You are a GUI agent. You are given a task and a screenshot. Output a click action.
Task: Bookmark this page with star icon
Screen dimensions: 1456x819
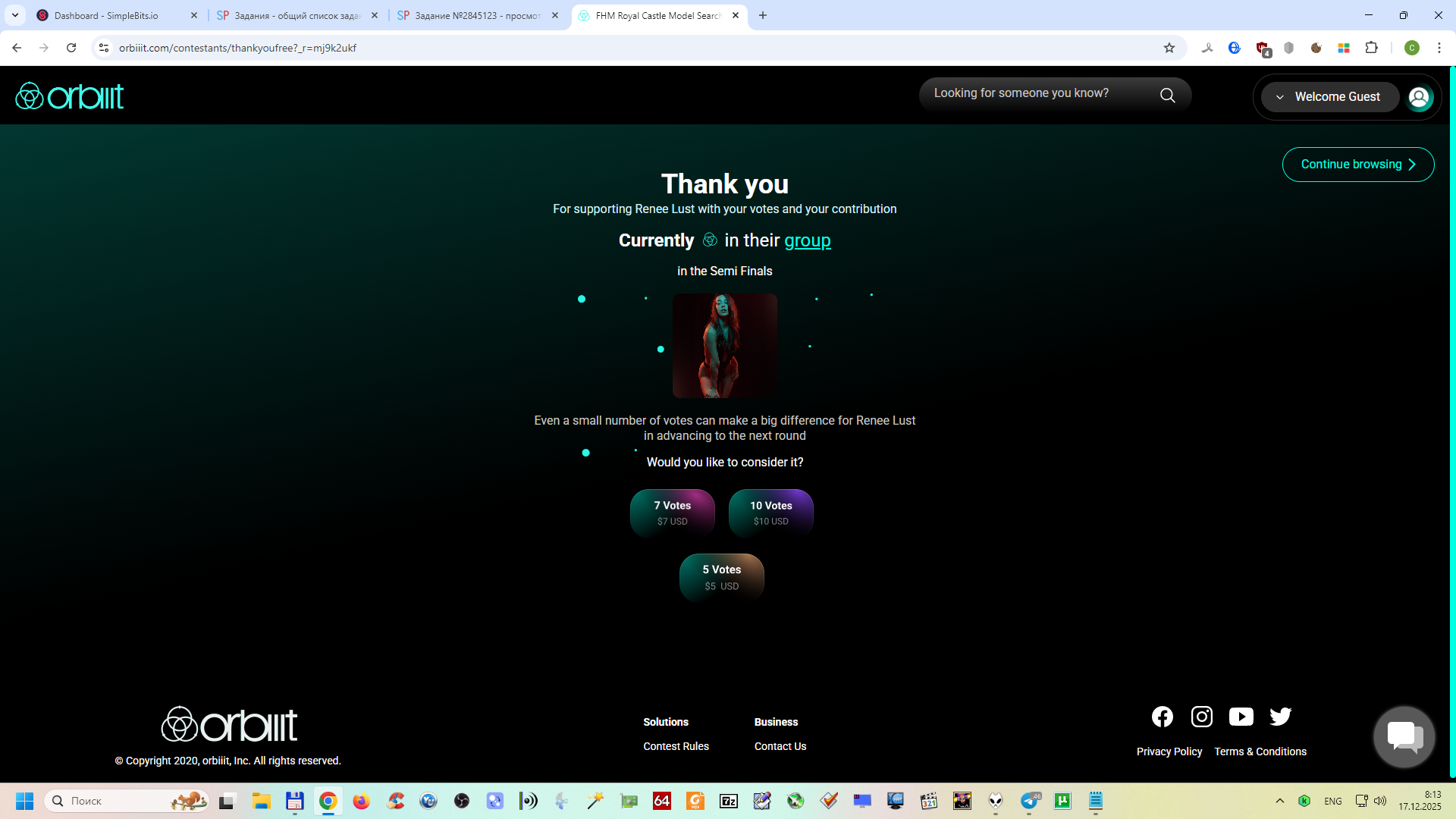1169,48
